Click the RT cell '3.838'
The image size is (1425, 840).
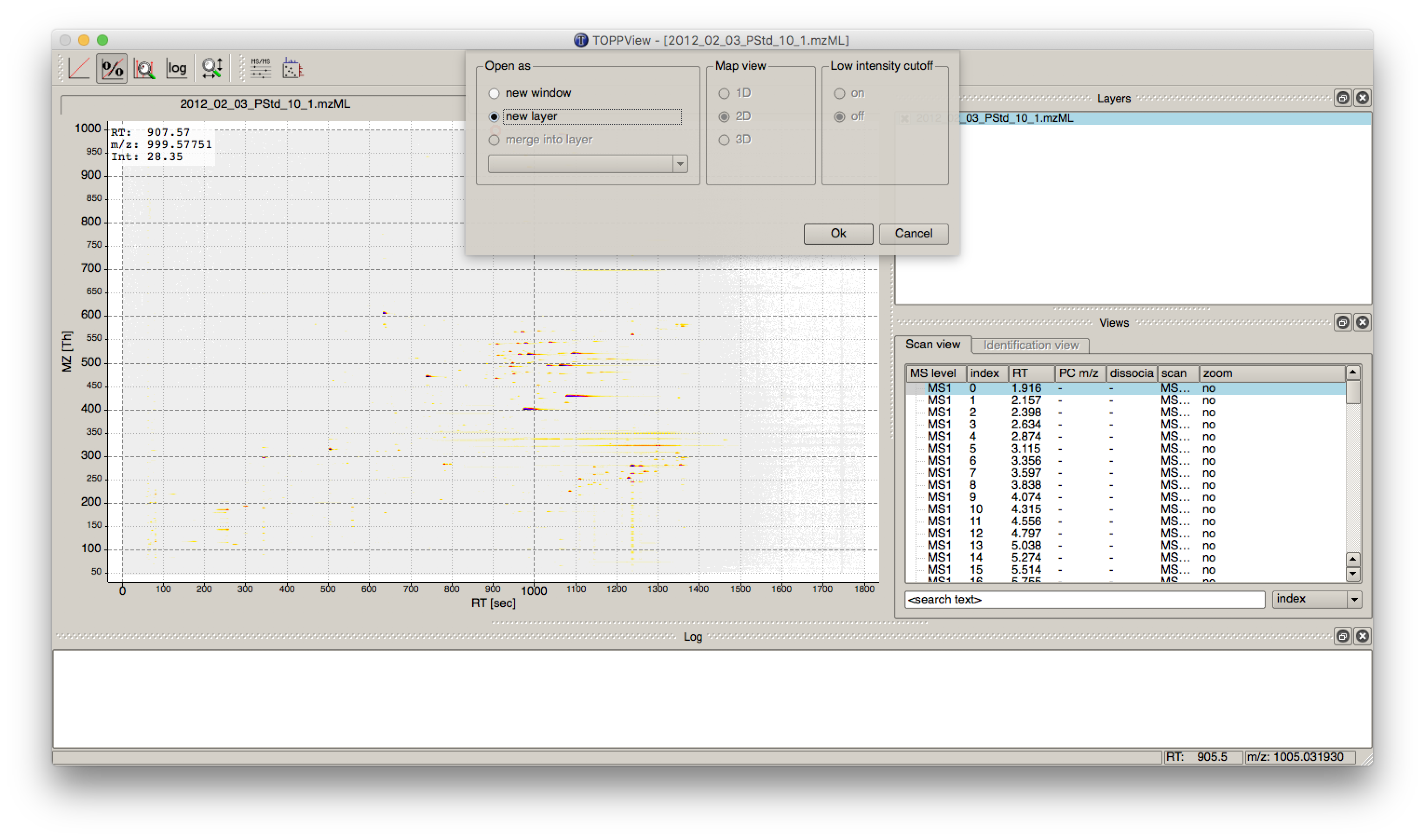point(1025,485)
